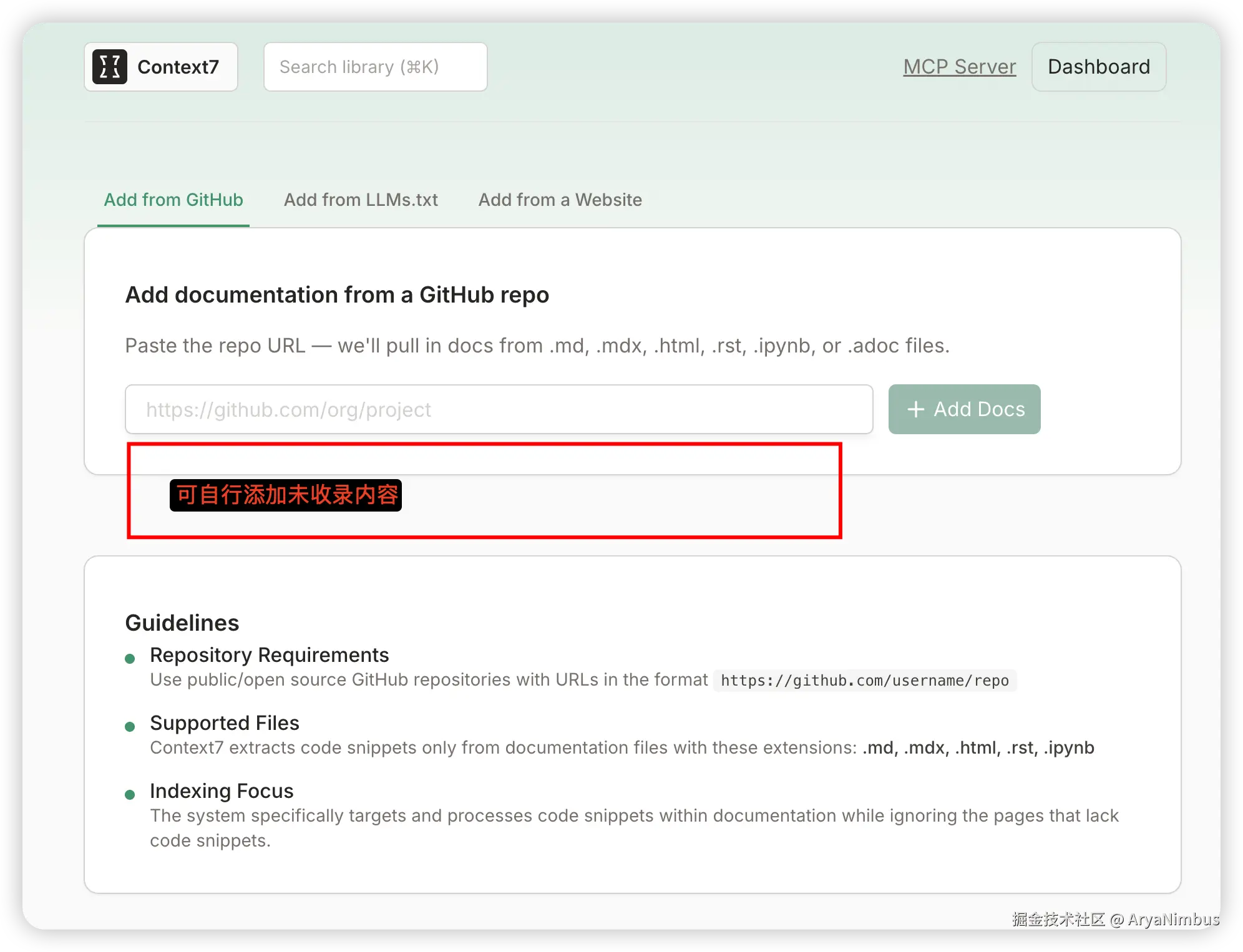The height and width of the screenshot is (952, 1243).
Task: Click the Context7 logo icon
Action: click(x=110, y=67)
